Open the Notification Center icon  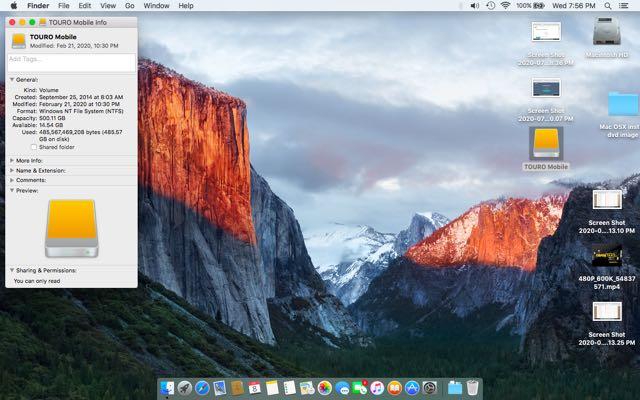coord(628,6)
